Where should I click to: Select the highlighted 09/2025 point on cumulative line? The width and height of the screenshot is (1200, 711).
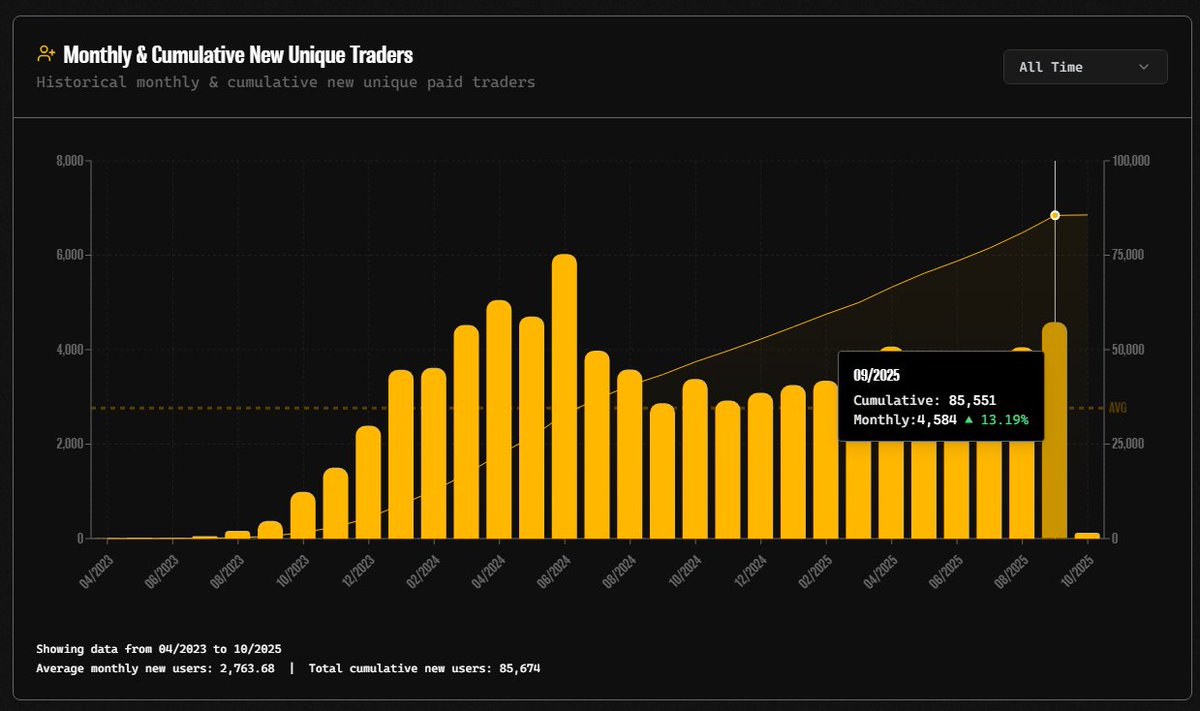click(x=1054, y=214)
